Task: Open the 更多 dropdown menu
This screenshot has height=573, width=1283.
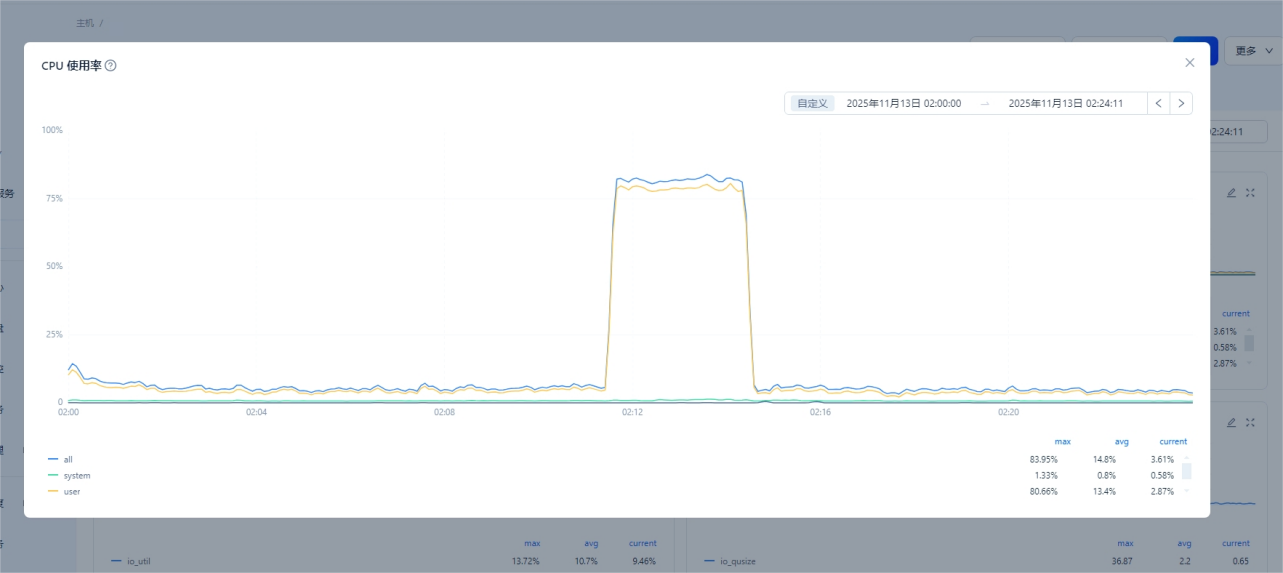Action: pos(1253,51)
